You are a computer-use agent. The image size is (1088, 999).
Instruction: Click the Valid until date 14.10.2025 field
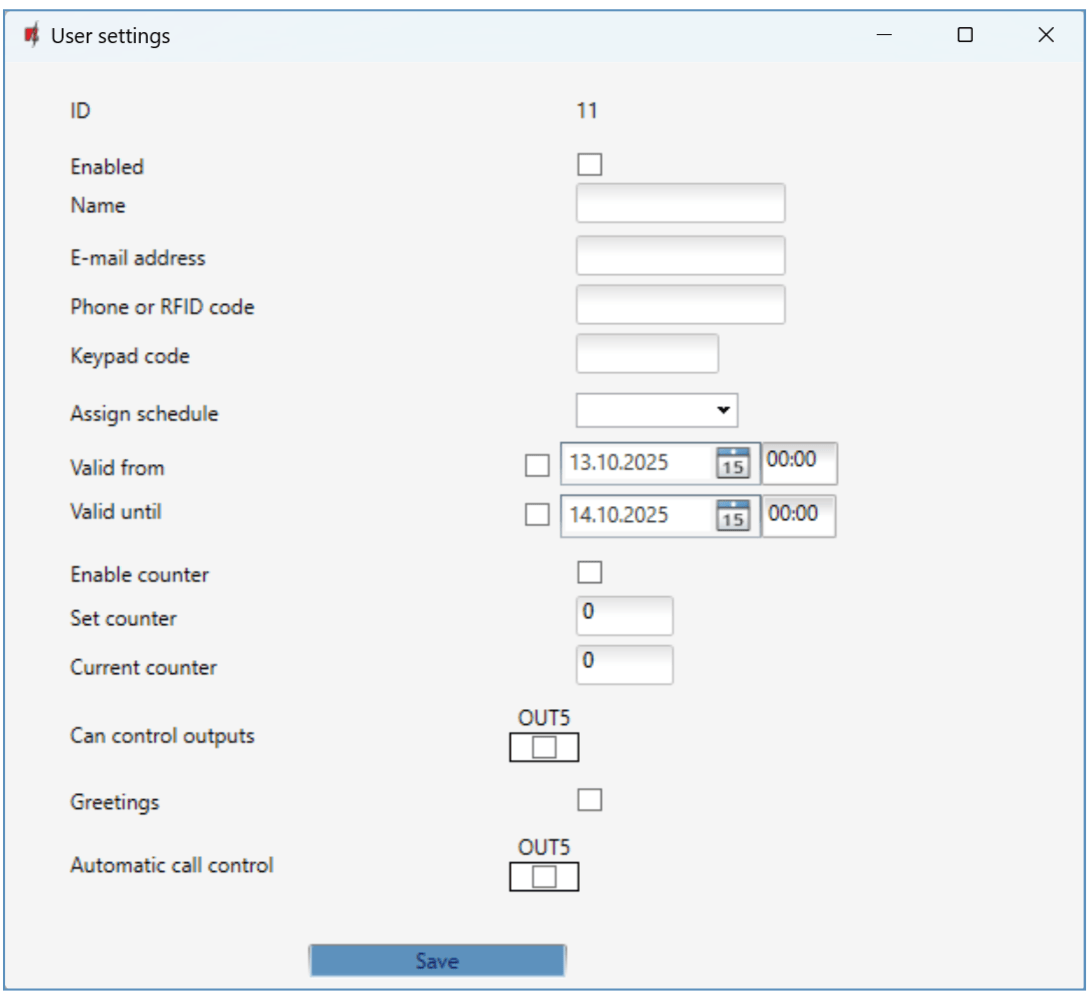coord(636,515)
